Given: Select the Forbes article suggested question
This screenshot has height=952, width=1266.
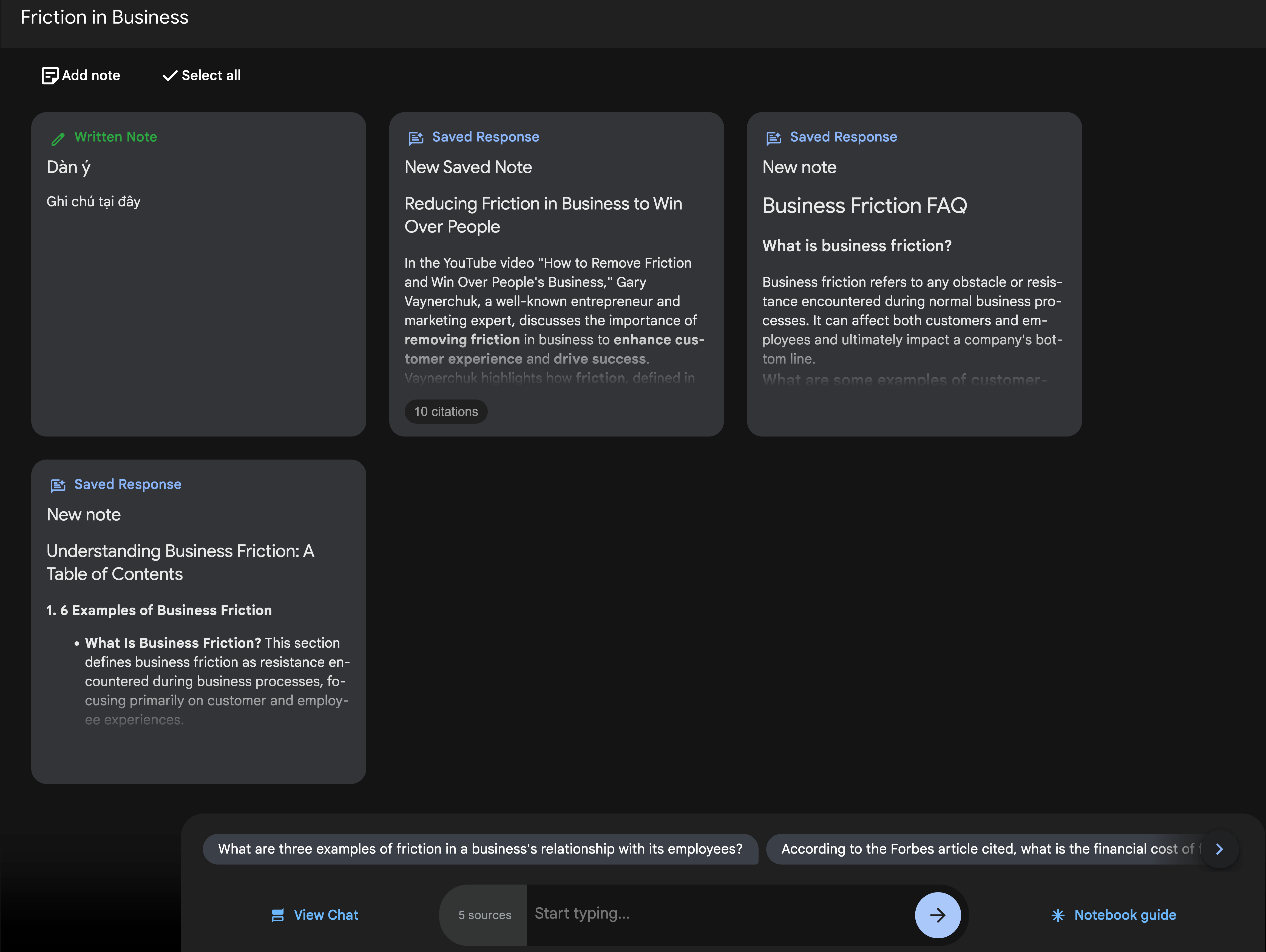Looking at the screenshot, I should [x=984, y=849].
